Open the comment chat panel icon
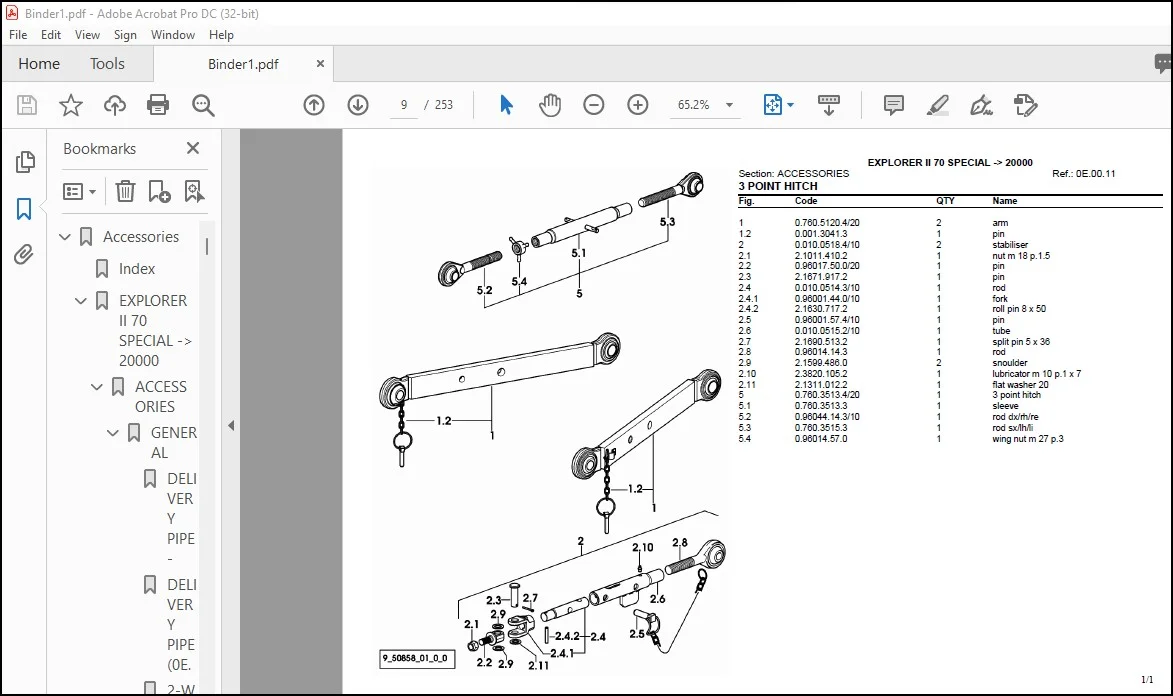Viewport: 1173px width, 696px height. [x=1163, y=64]
